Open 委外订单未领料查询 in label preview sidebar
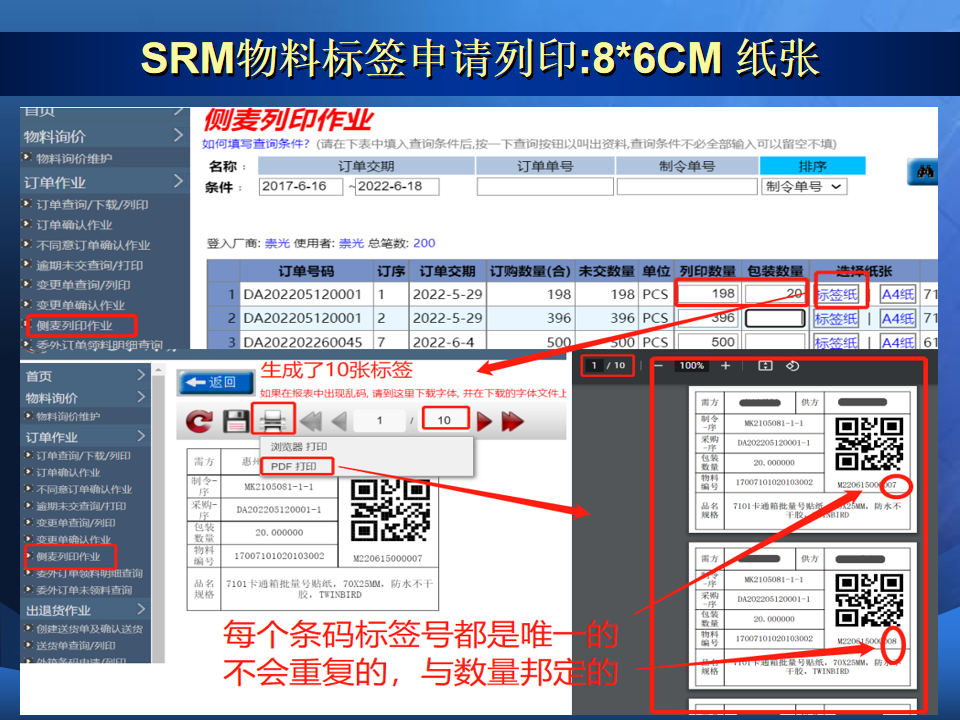This screenshot has width=960, height=720. tap(83, 590)
